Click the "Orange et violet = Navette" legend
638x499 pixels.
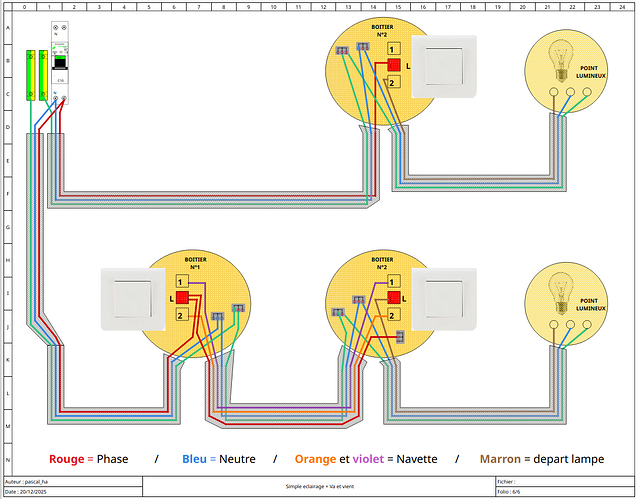tap(366, 459)
